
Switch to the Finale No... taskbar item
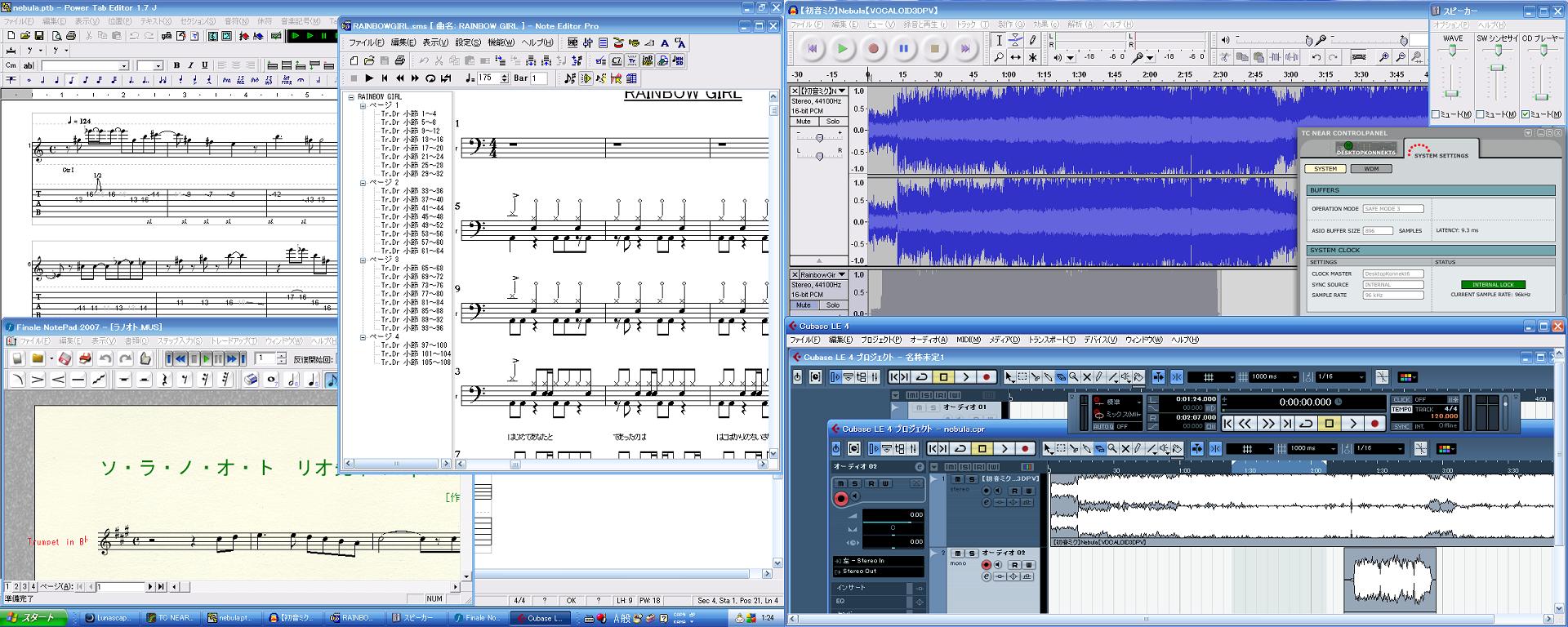click(478, 618)
